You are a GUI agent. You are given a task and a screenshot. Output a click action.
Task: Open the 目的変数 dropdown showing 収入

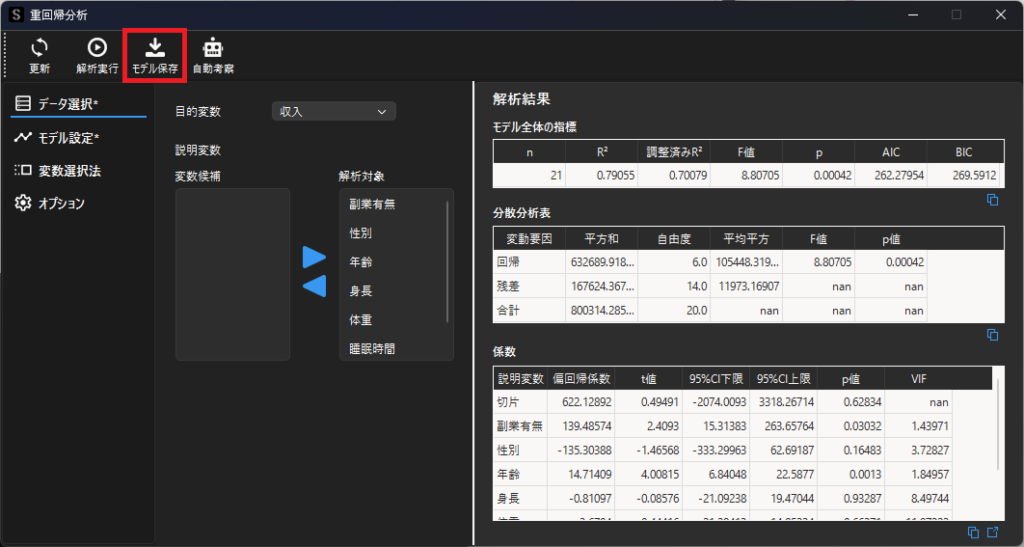point(334,112)
